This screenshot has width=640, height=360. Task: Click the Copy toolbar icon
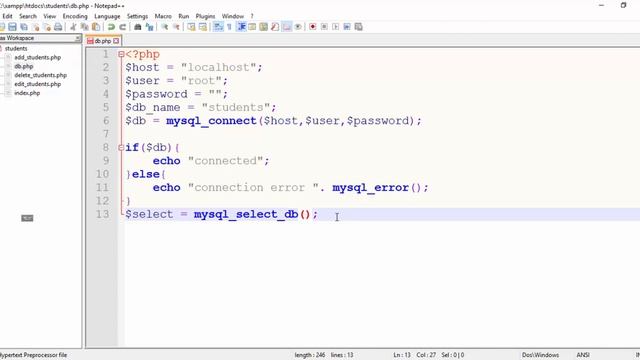click(x=84, y=27)
